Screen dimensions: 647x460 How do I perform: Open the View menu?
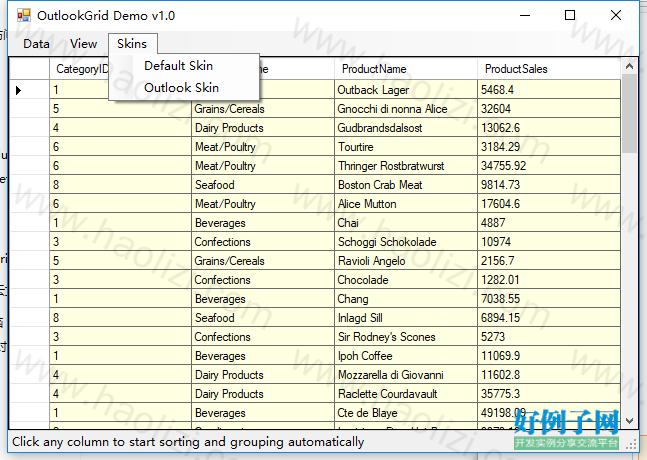83,44
